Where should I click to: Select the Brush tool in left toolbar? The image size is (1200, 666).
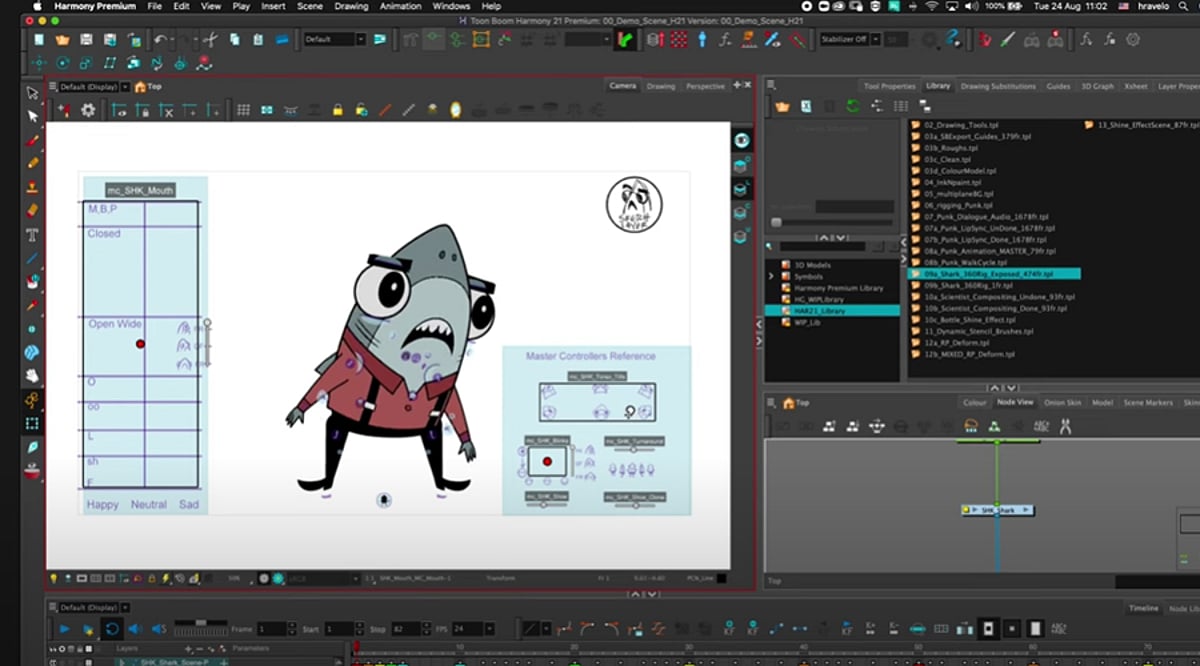33,140
